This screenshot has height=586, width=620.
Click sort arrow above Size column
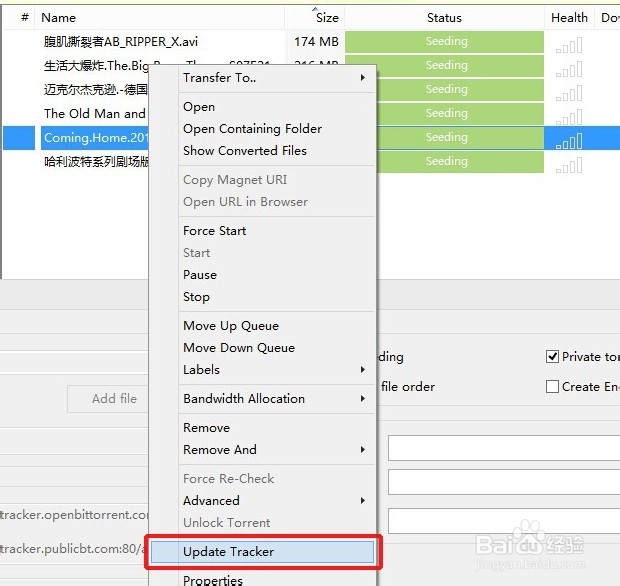click(x=316, y=9)
